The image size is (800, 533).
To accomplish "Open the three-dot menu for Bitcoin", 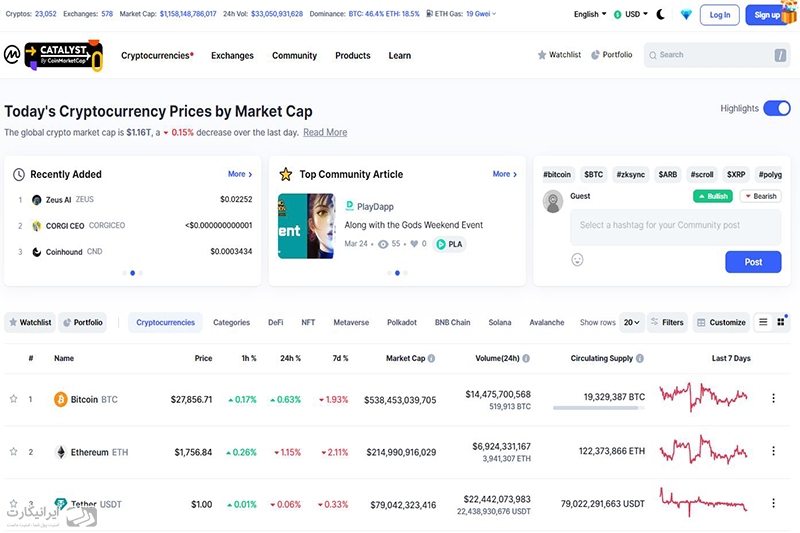I will point(773,398).
